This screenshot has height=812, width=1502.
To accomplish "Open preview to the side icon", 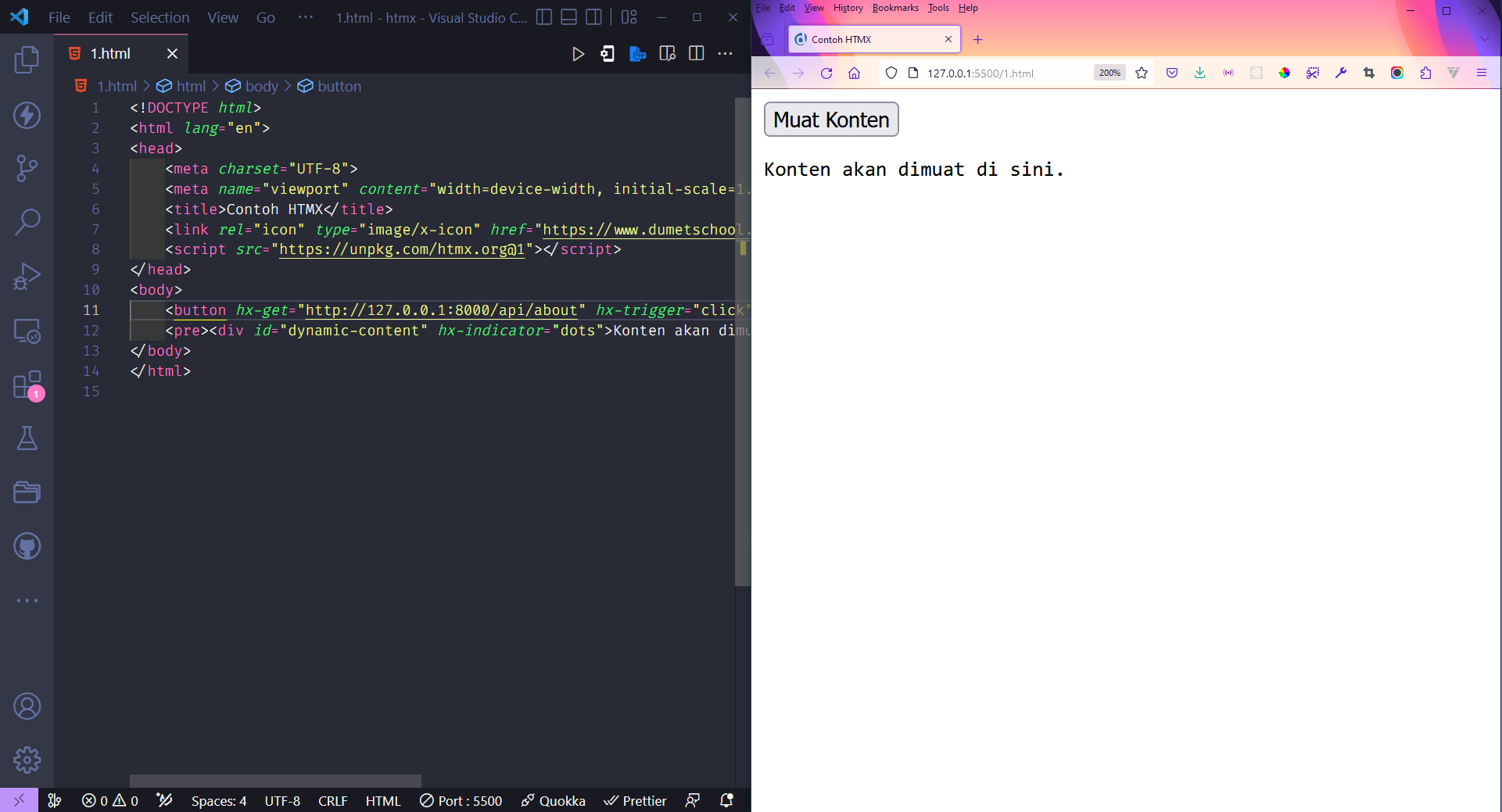I will point(667,54).
